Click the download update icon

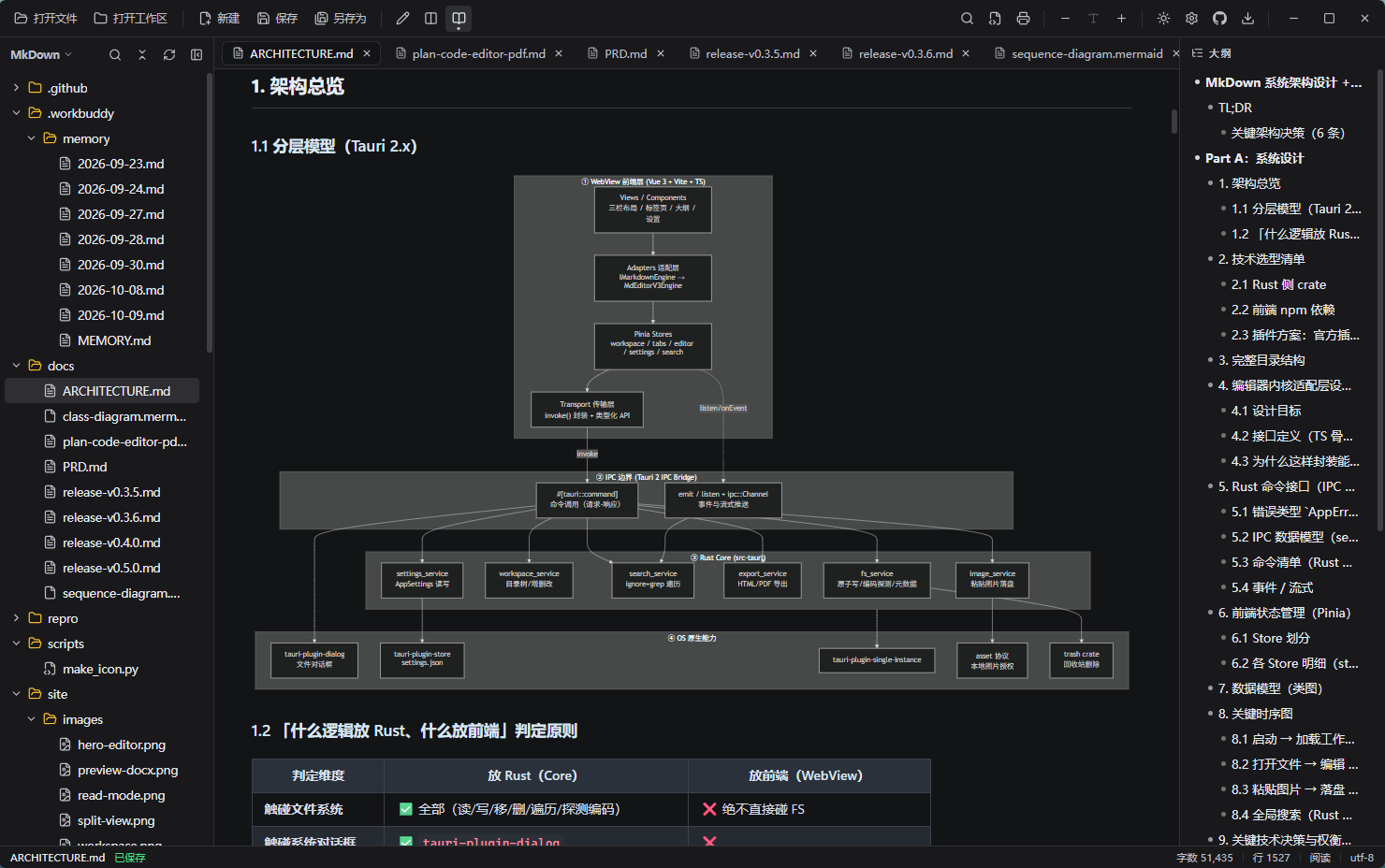[x=1247, y=19]
